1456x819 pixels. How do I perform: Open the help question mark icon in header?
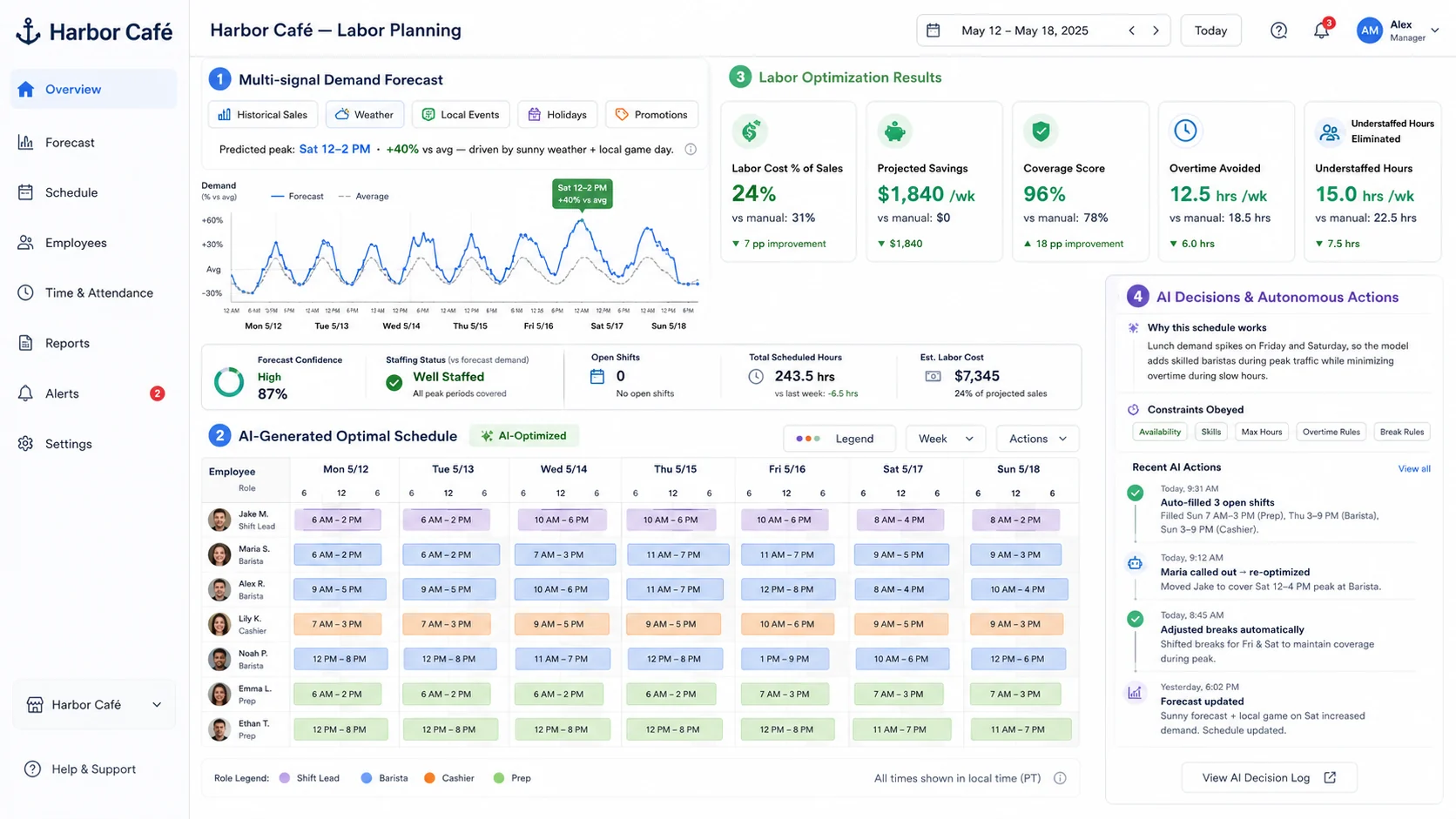[1278, 30]
